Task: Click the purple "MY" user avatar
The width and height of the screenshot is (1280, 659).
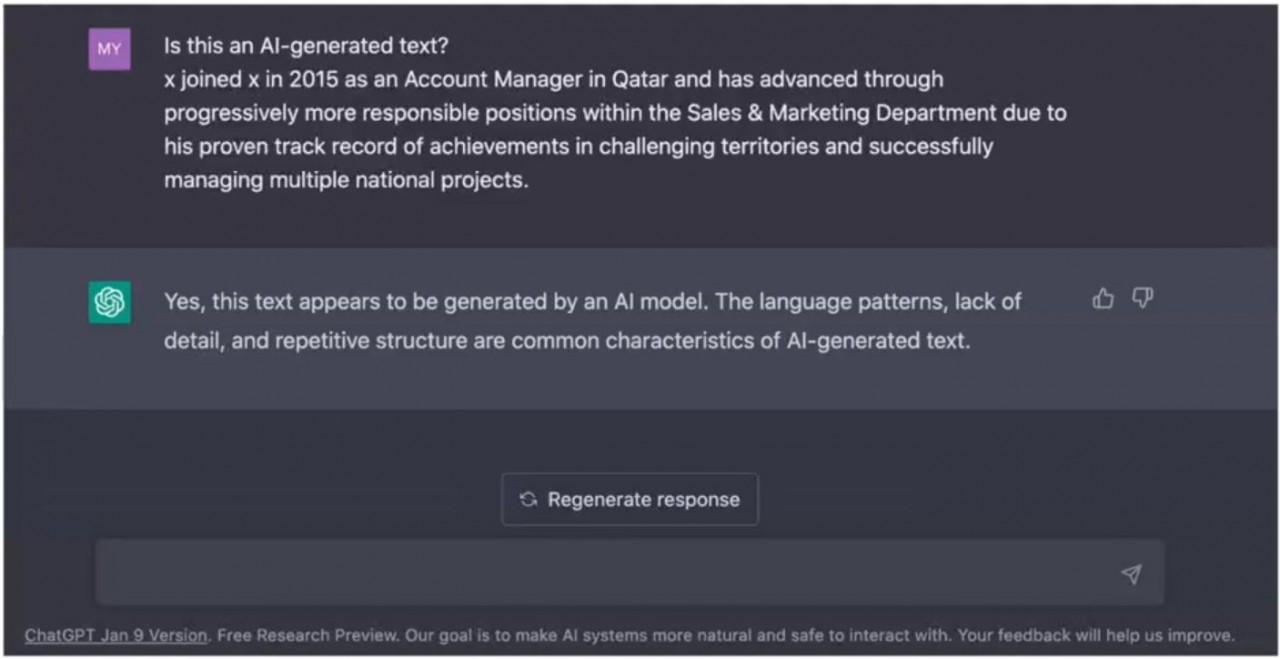Action: (x=109, y=49)
